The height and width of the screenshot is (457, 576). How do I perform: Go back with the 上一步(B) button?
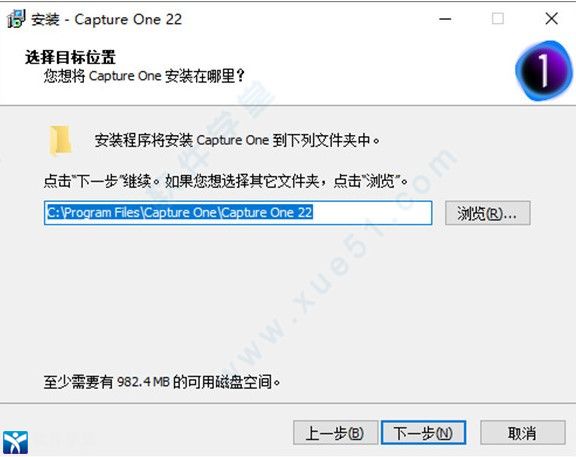[x=335, y=433]
